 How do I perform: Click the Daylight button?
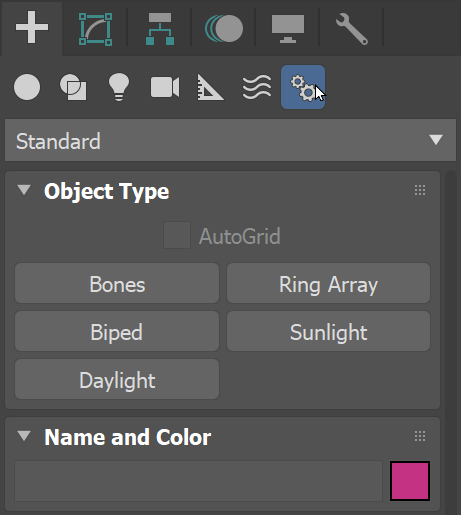tap(117, 379)
